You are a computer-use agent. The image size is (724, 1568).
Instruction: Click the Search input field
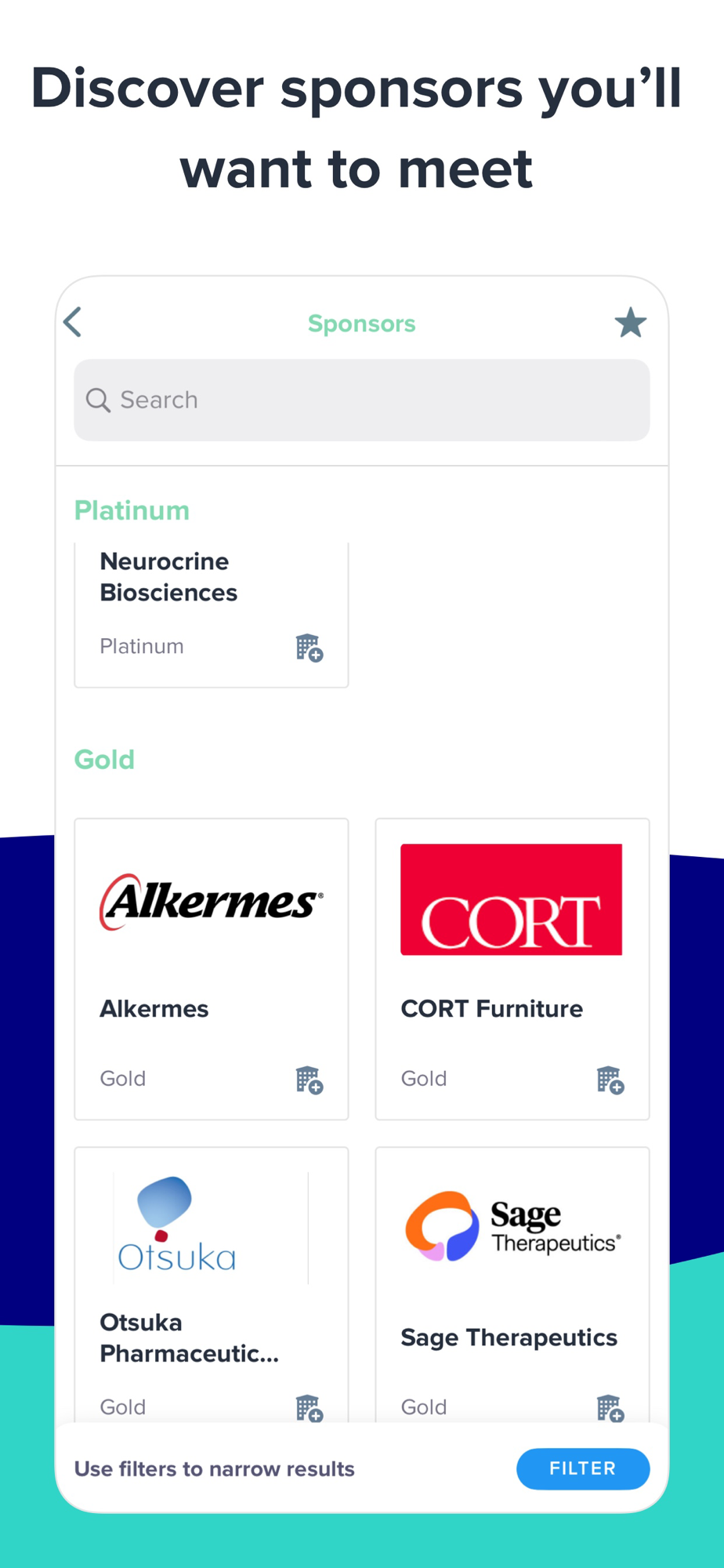click(362, 400)
